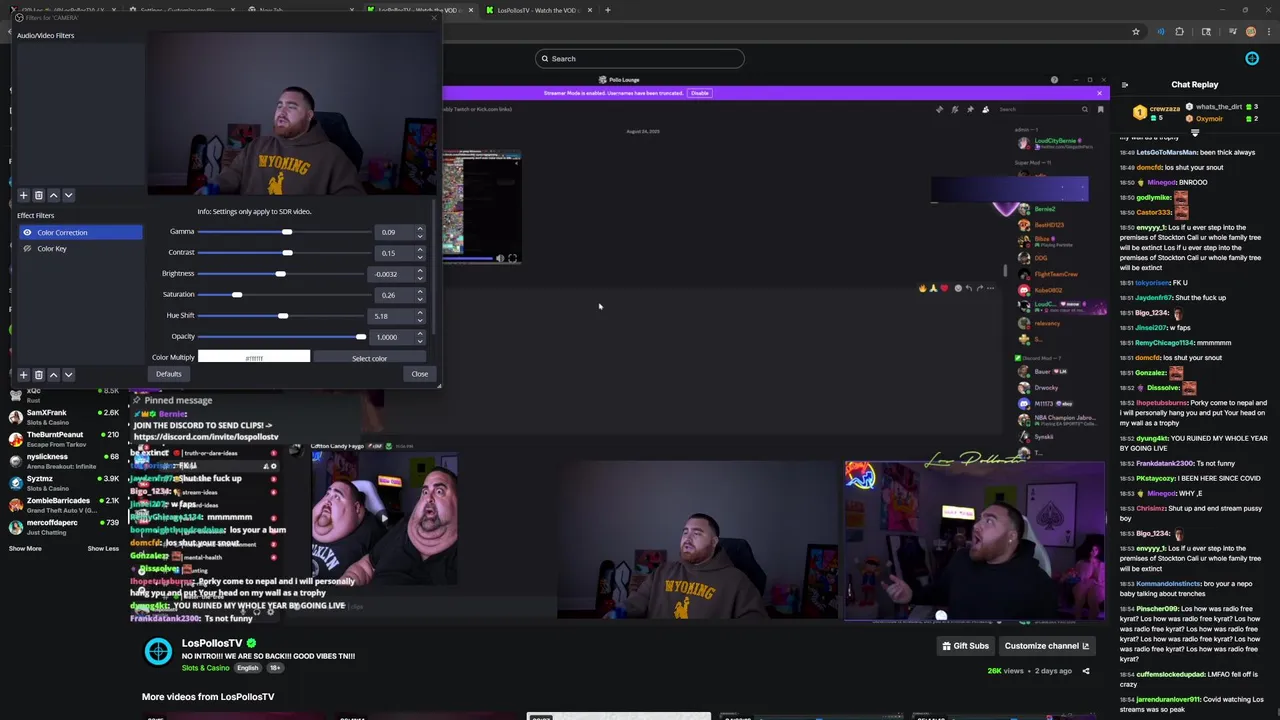Increase the Brightness value with its up stepper
This screenshot has height=720, width=1280.
point(420,271)
